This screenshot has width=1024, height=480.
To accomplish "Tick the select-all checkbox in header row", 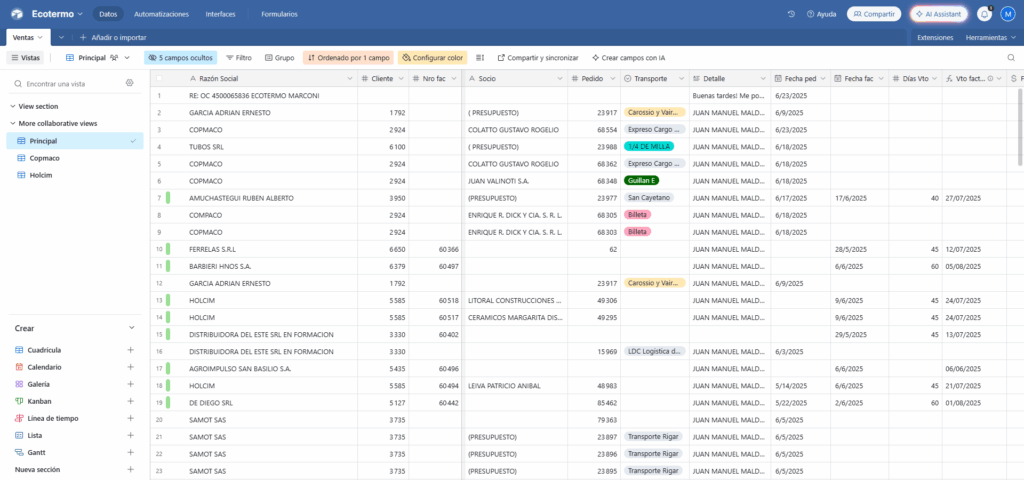I will tap(158, 78).
